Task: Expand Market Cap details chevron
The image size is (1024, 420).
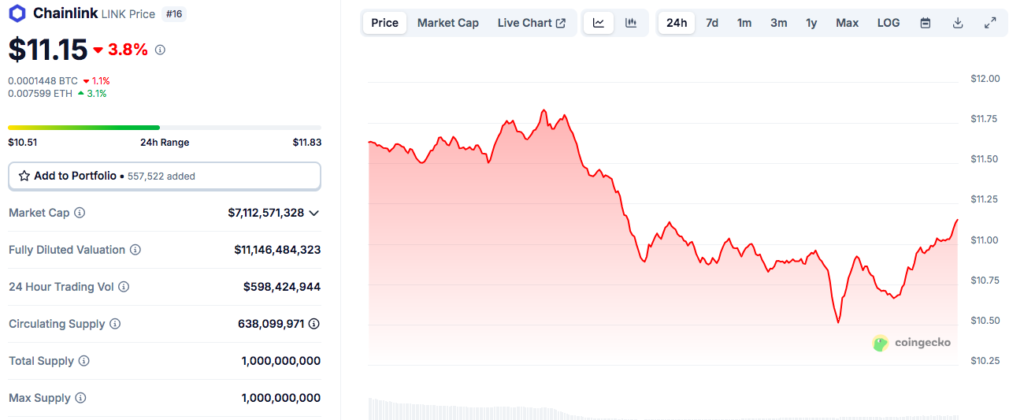Action: 314,213
